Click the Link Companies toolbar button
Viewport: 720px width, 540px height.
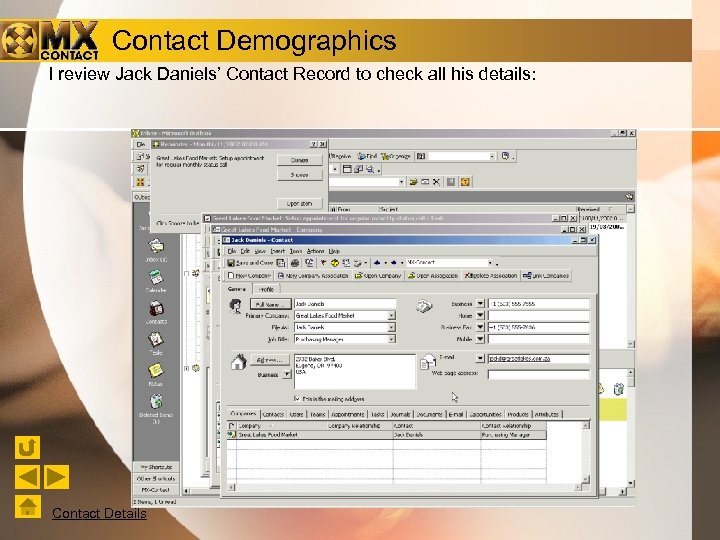pyautogui.click(x=546, y=276)
